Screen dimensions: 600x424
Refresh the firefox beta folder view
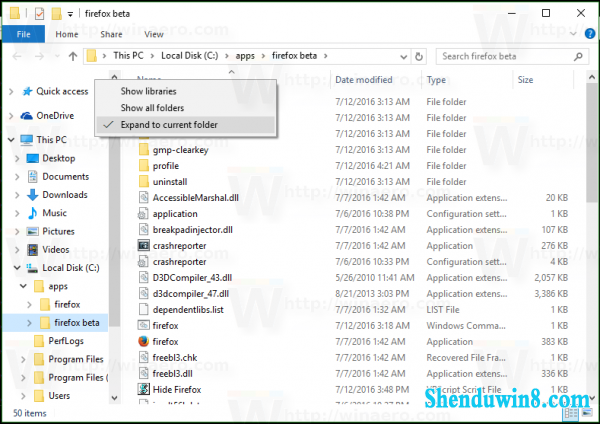click(419, 56)
